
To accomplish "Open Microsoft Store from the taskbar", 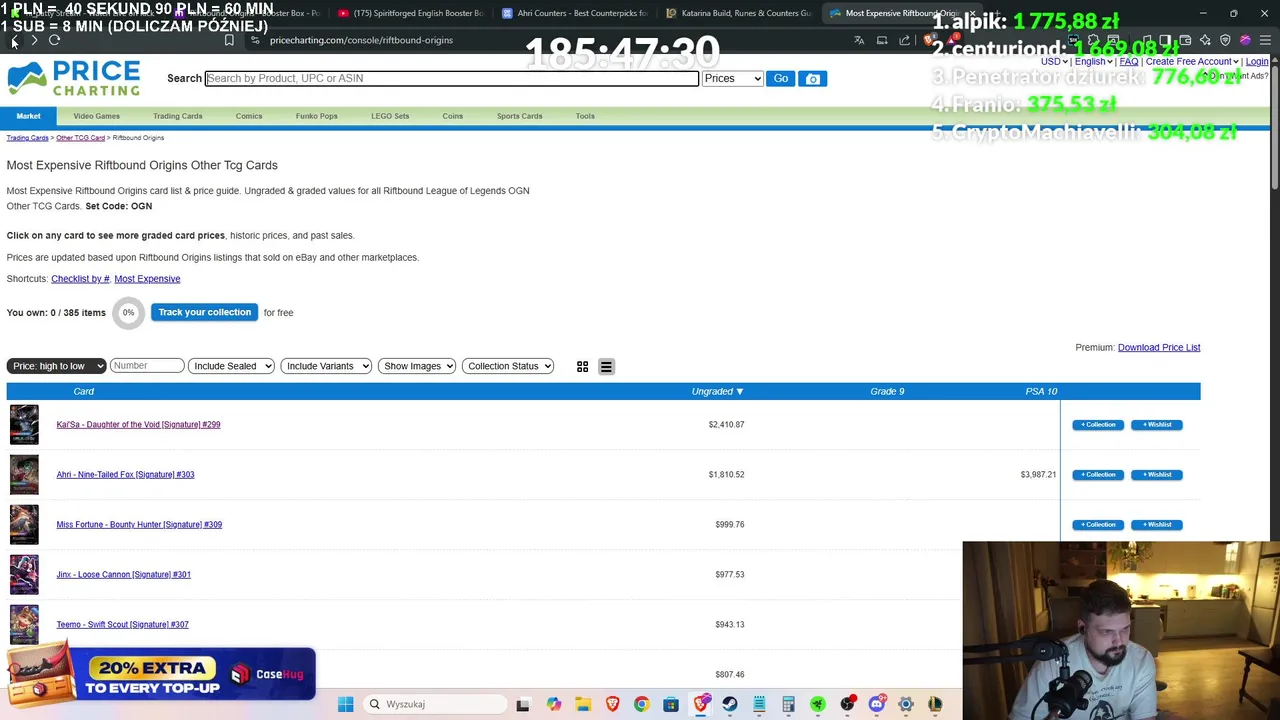I will (671, 704).
